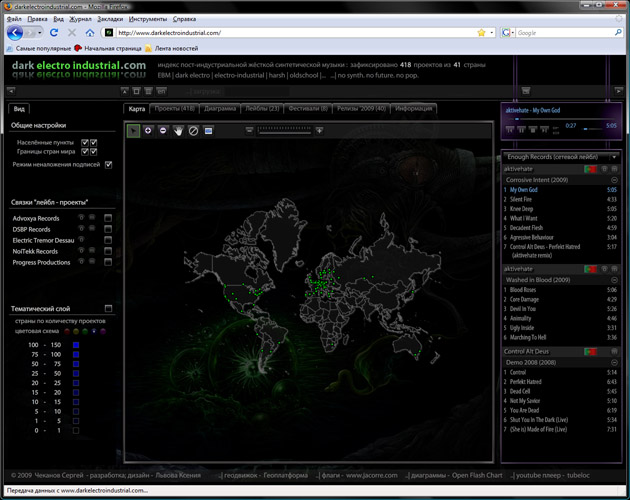Open Enough Records label dropdown

614,157
